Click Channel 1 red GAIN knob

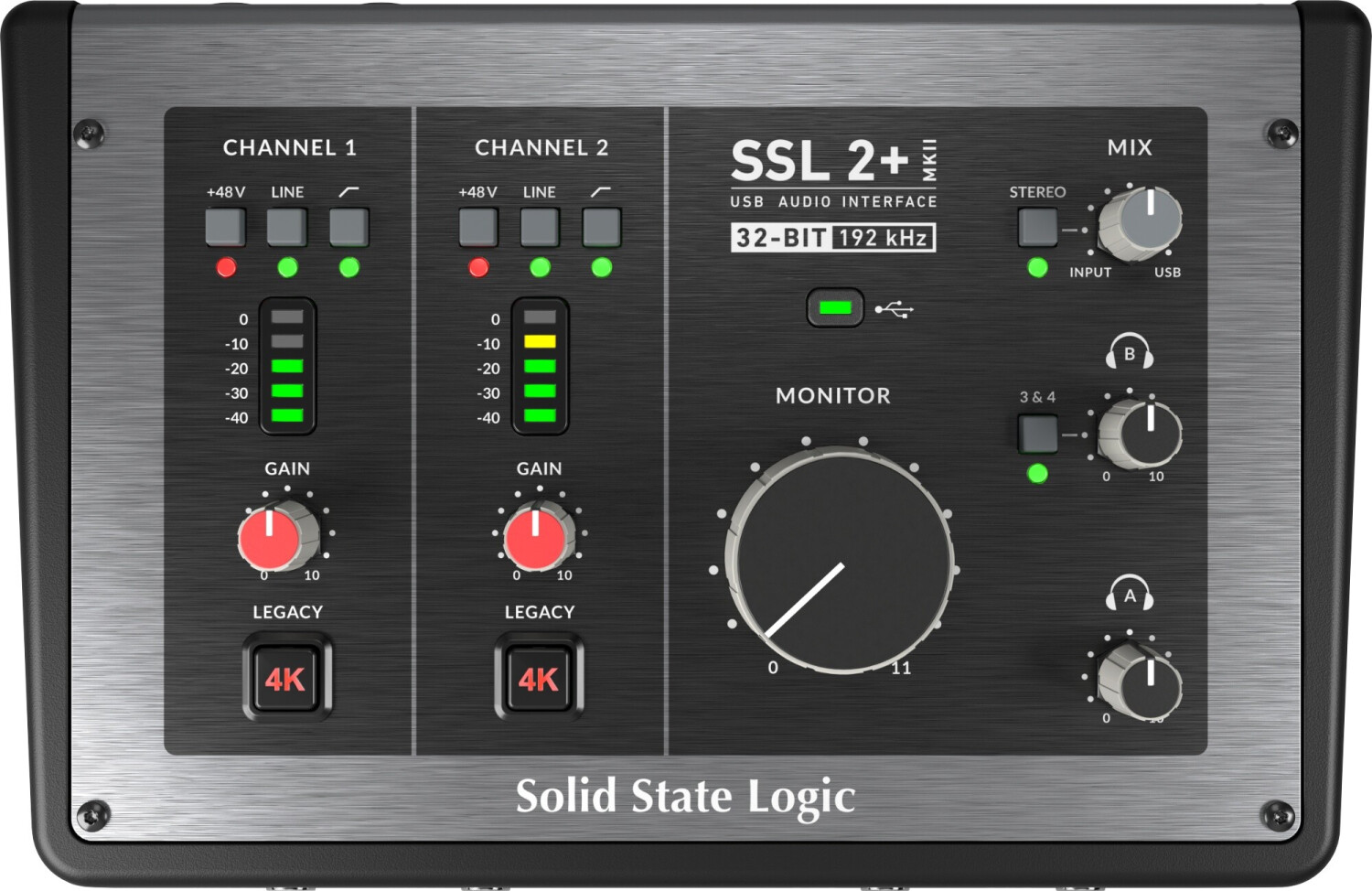click(271, 538)
